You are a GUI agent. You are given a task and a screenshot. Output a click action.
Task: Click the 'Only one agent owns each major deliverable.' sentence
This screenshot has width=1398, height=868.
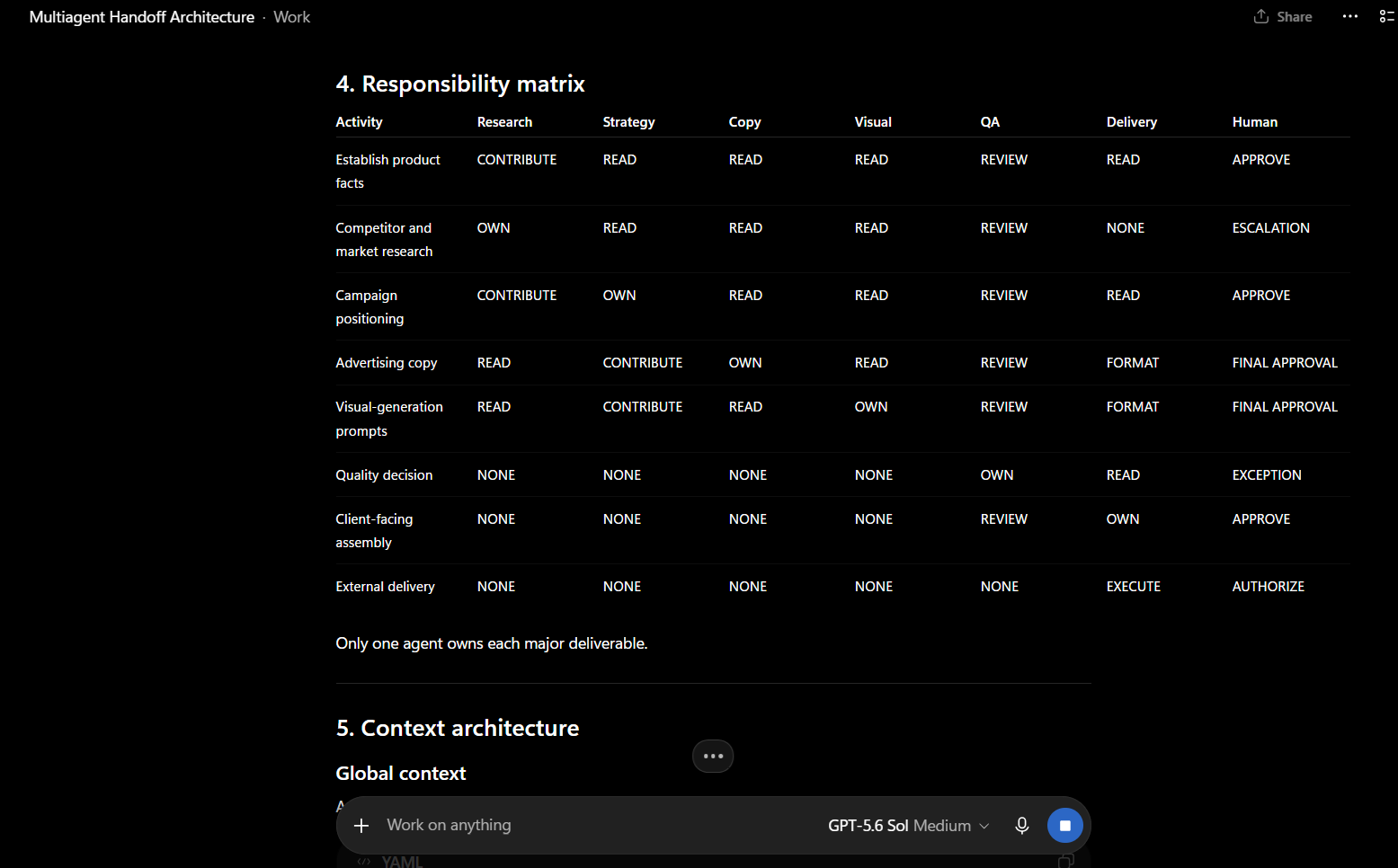[492, 643]
